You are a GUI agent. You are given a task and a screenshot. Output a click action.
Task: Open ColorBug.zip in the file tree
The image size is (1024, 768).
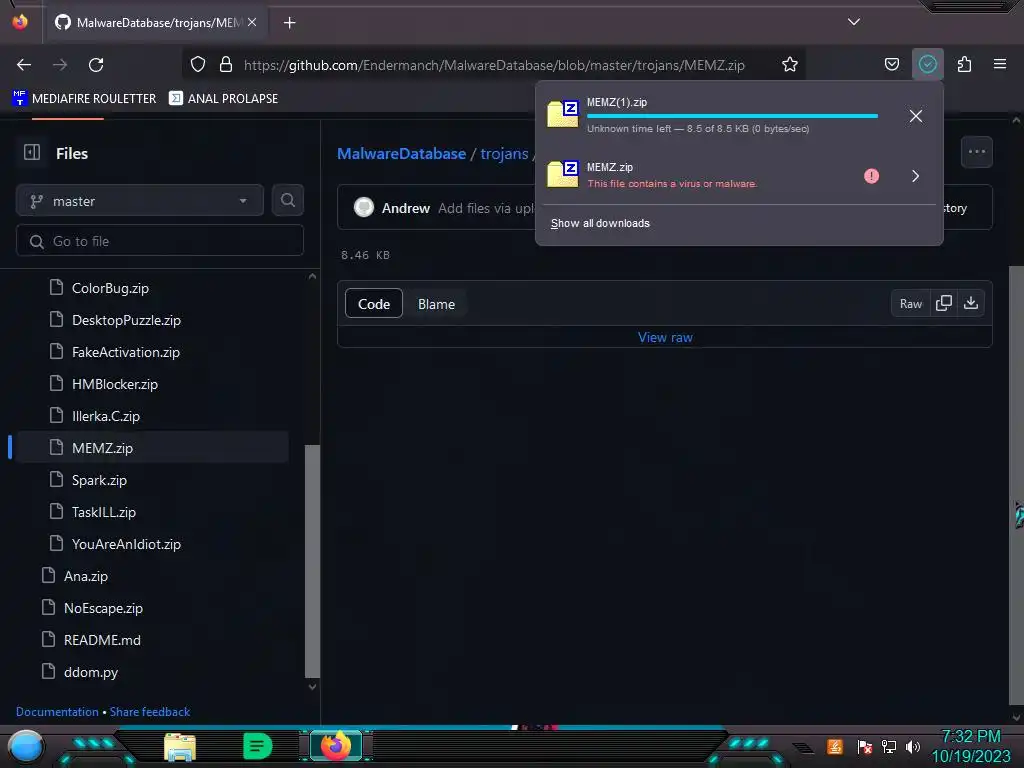click(x=110, y=288)
